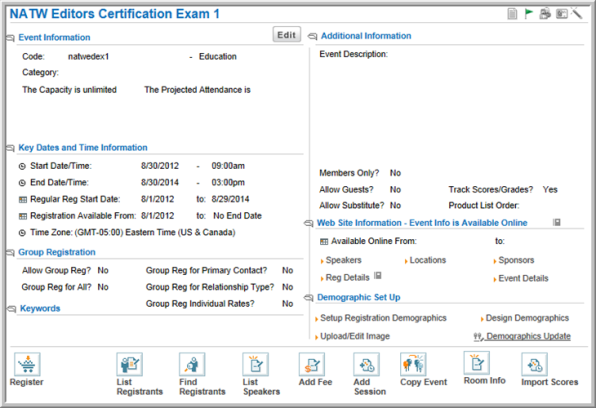The height and width of the screenshot is (408, 596).
Task: Open the Reg Details link
Action: click(347, 278)
